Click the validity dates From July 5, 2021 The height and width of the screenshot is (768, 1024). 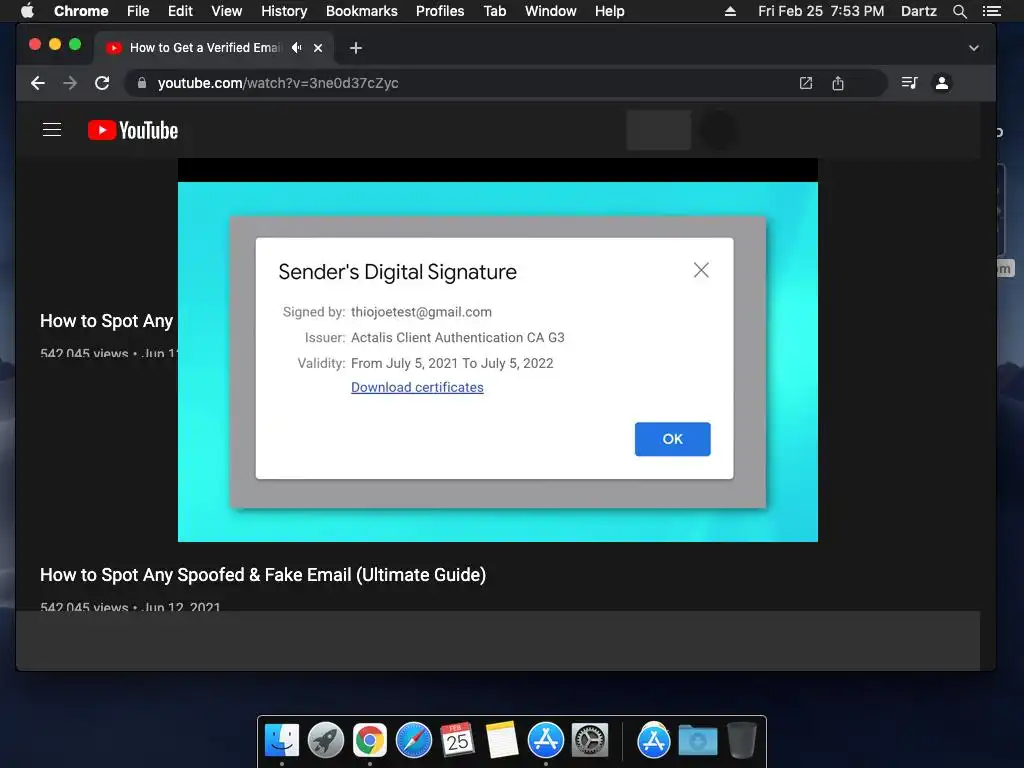coord(452,363)
